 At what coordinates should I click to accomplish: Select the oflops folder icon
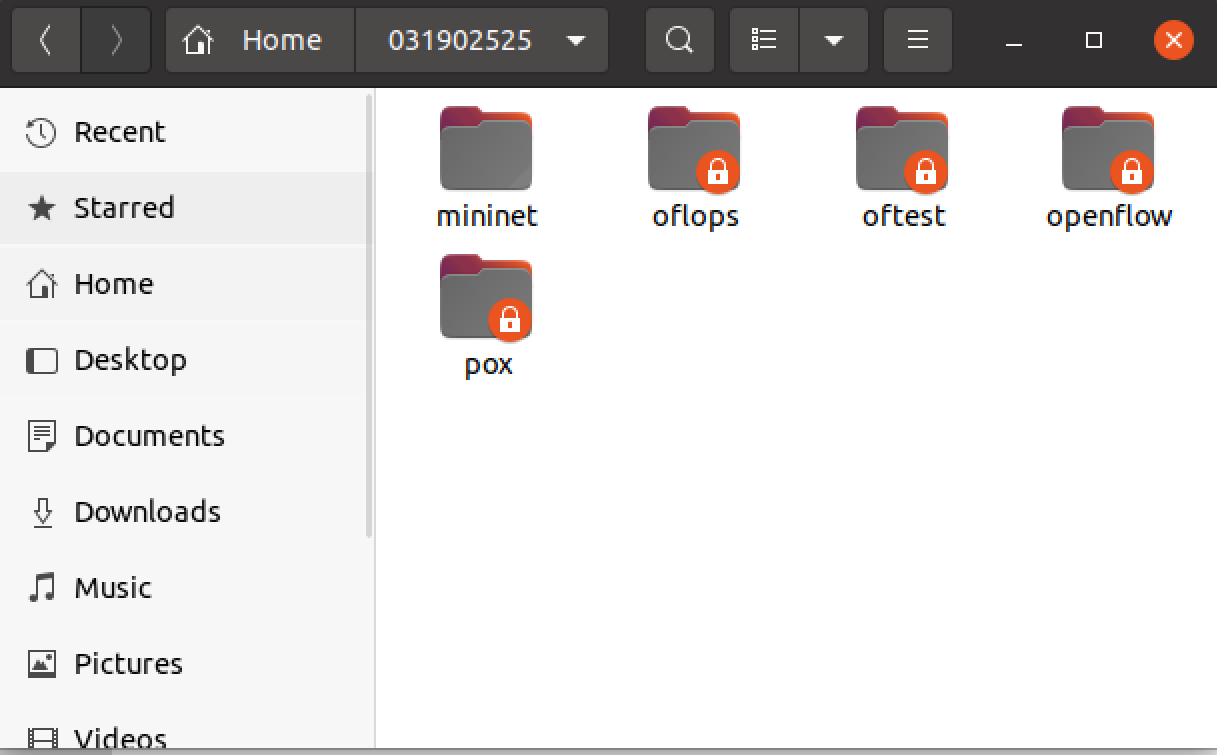pos(694,149)
